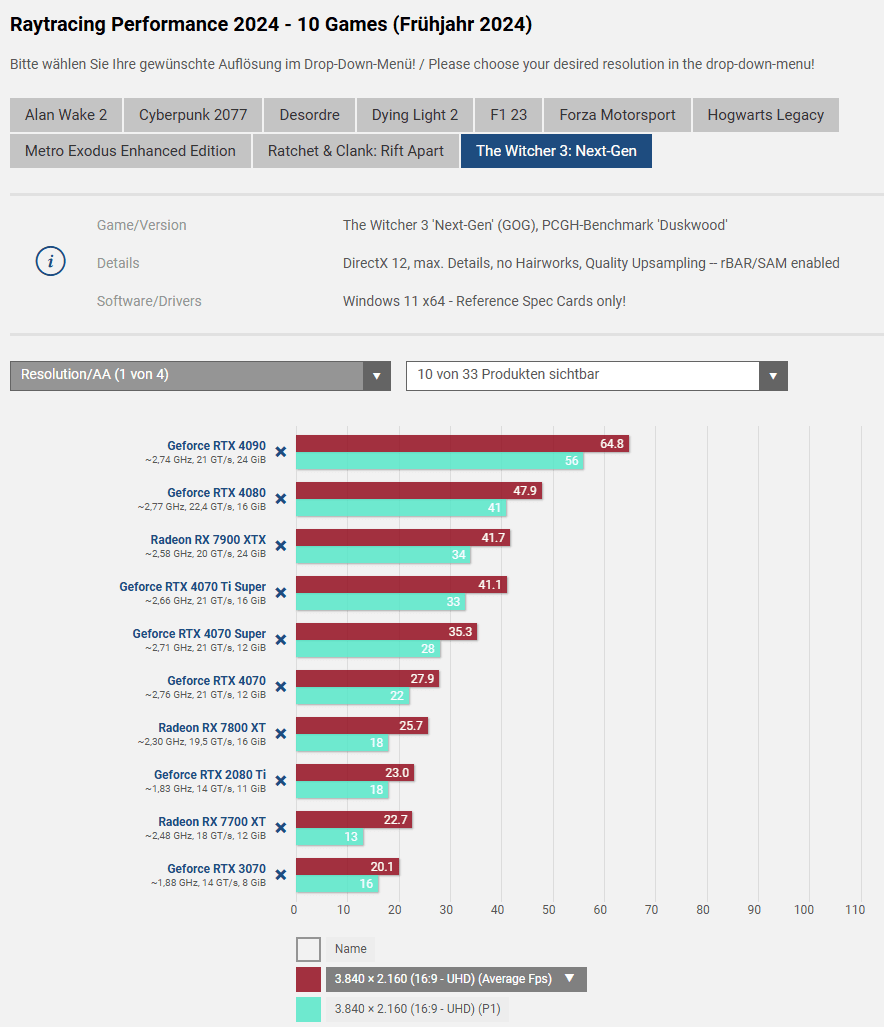Click the 41.7 bar for RX 7900 XTX
This screenshot has width=884, height=1027.
click(403, 538)
